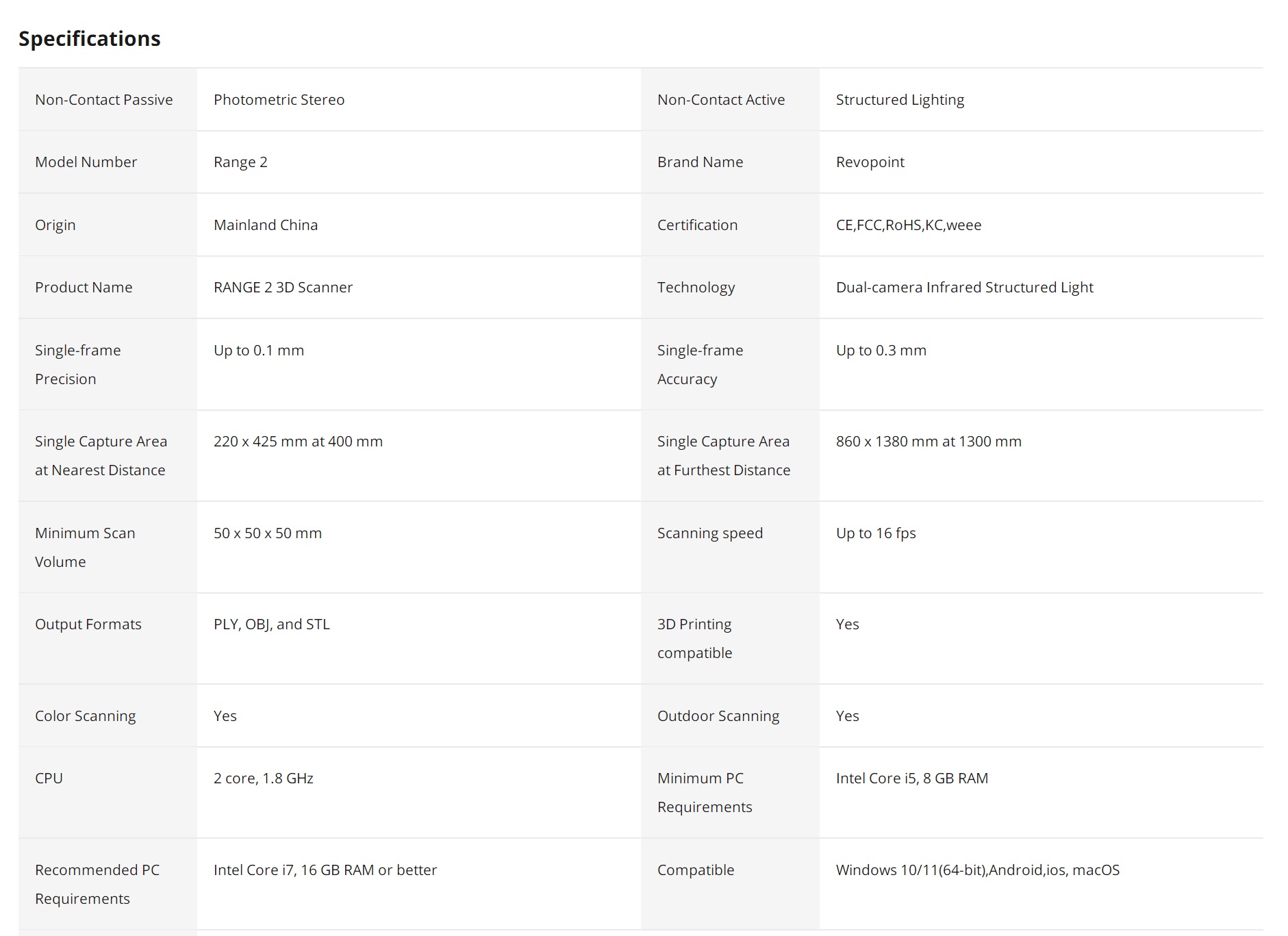Viewport: 1288px width, 936px height.
Task: Select the Photometric Stereo value
Action: click(279, 100)
